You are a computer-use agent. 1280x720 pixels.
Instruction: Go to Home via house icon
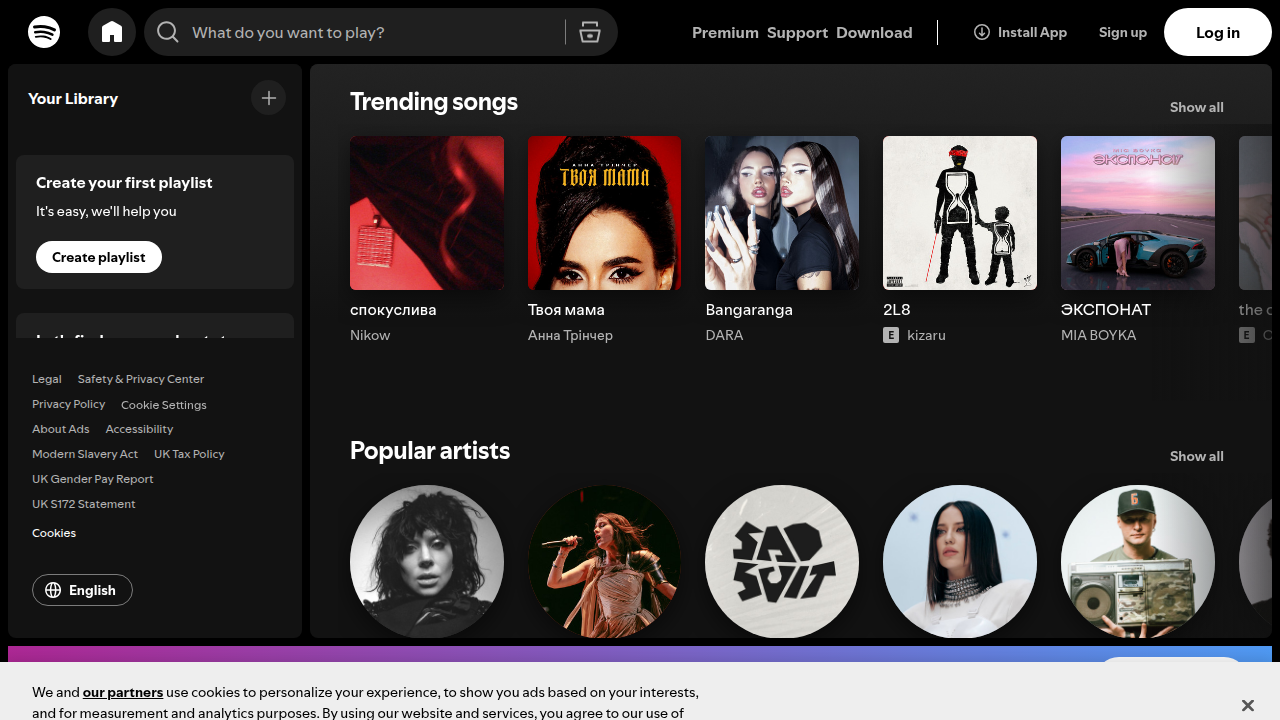tap(112, 32)
